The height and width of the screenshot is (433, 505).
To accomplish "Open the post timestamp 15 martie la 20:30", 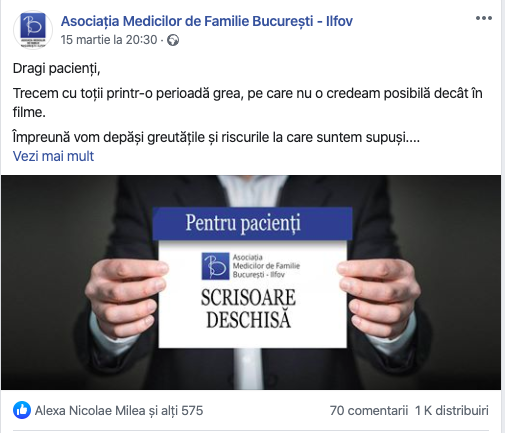I will [x=109, y=40].
